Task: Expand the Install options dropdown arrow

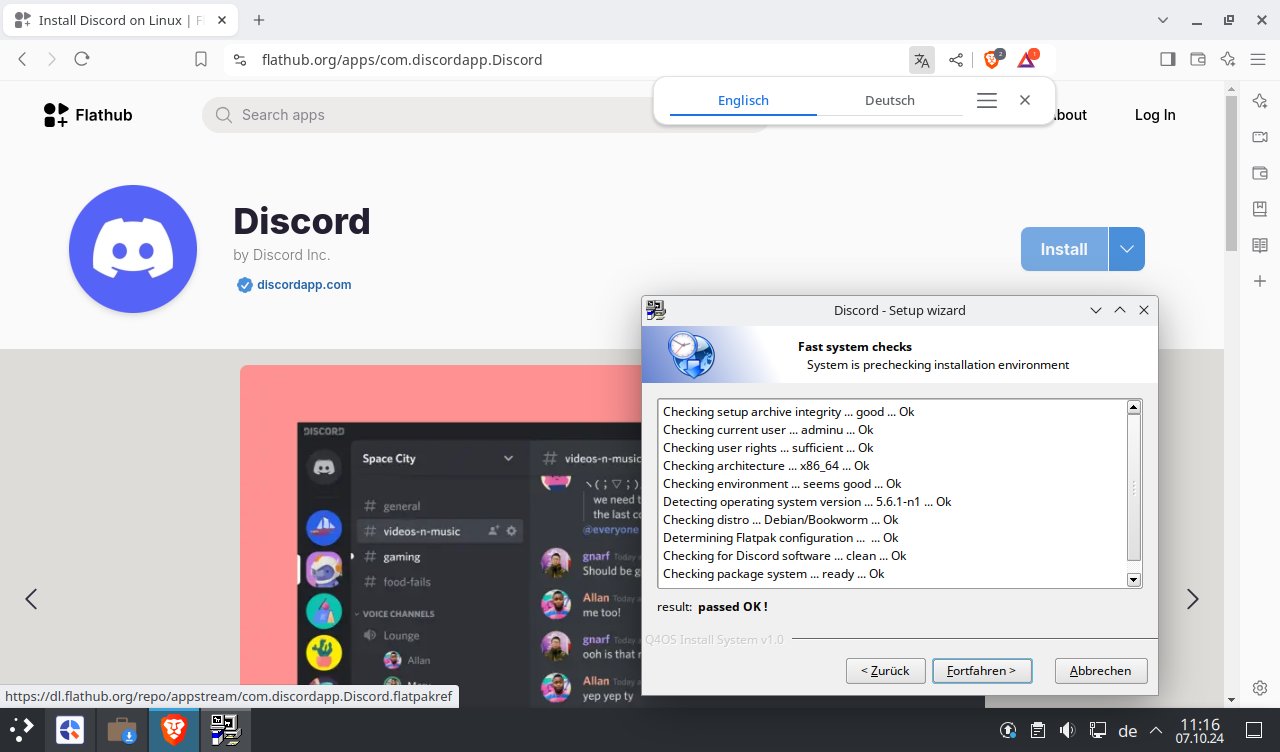Action: tap(1127, 249)
